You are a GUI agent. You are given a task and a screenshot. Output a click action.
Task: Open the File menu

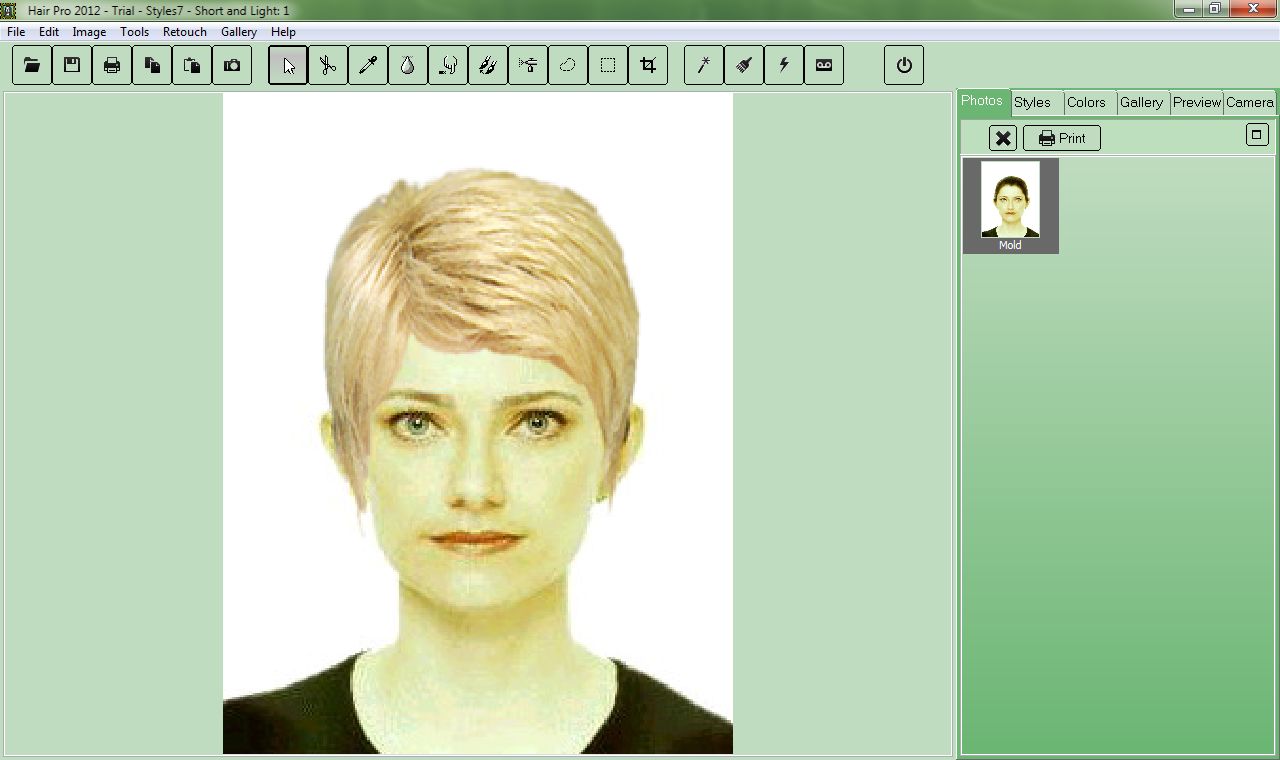tap(16, 32)
